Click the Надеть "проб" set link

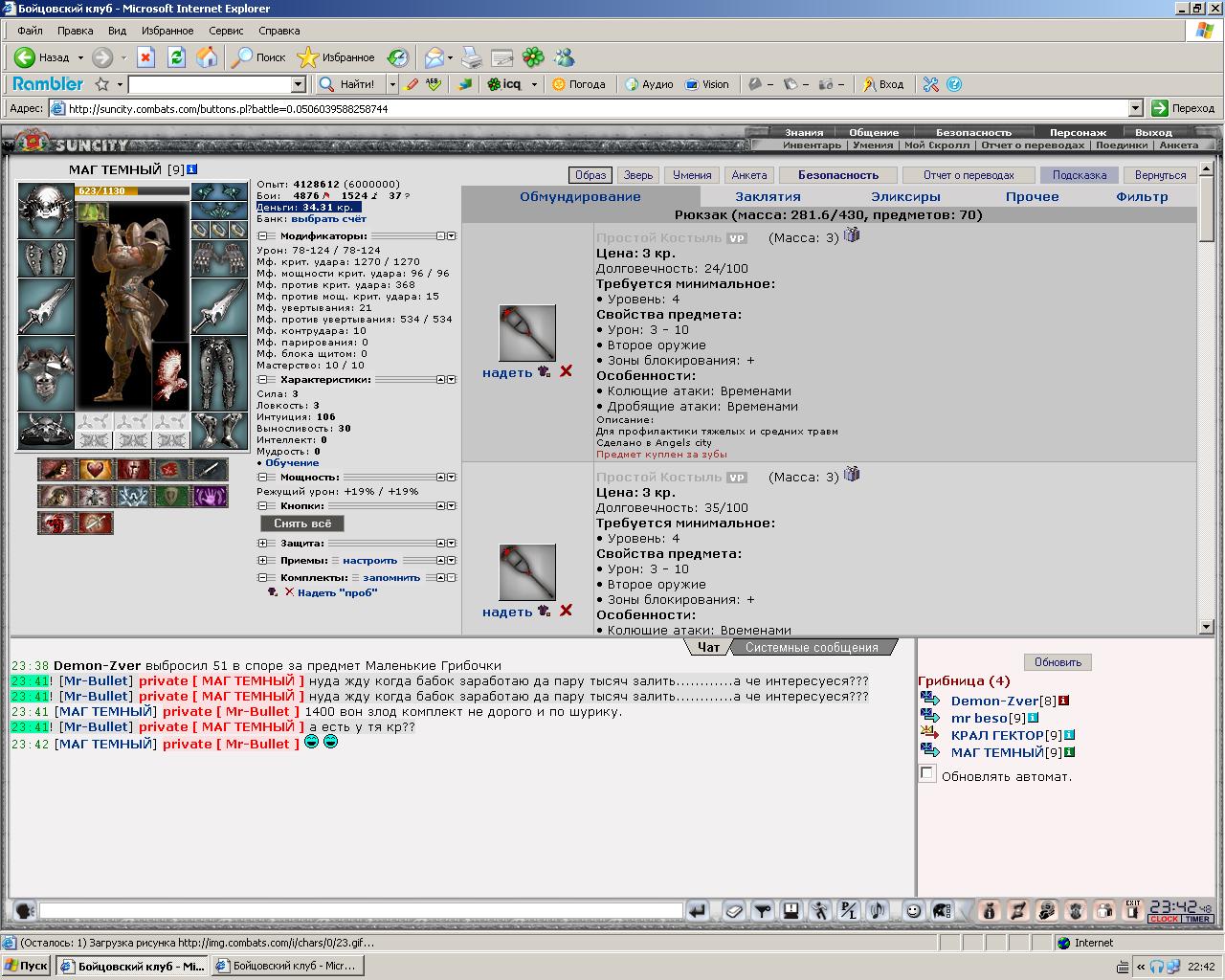[338, 593]
